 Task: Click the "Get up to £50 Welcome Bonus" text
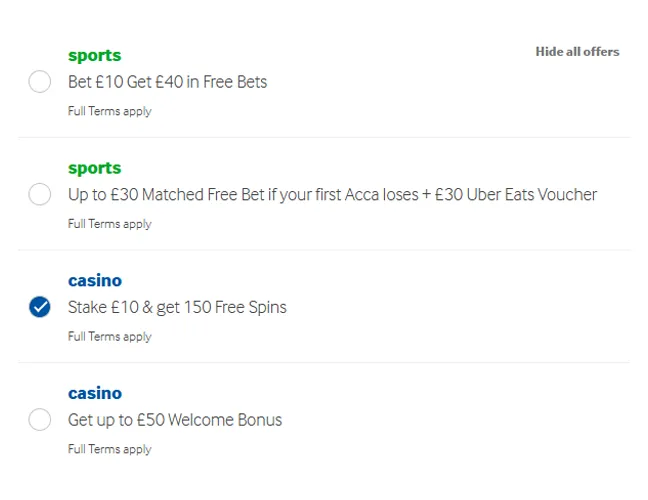175,420
